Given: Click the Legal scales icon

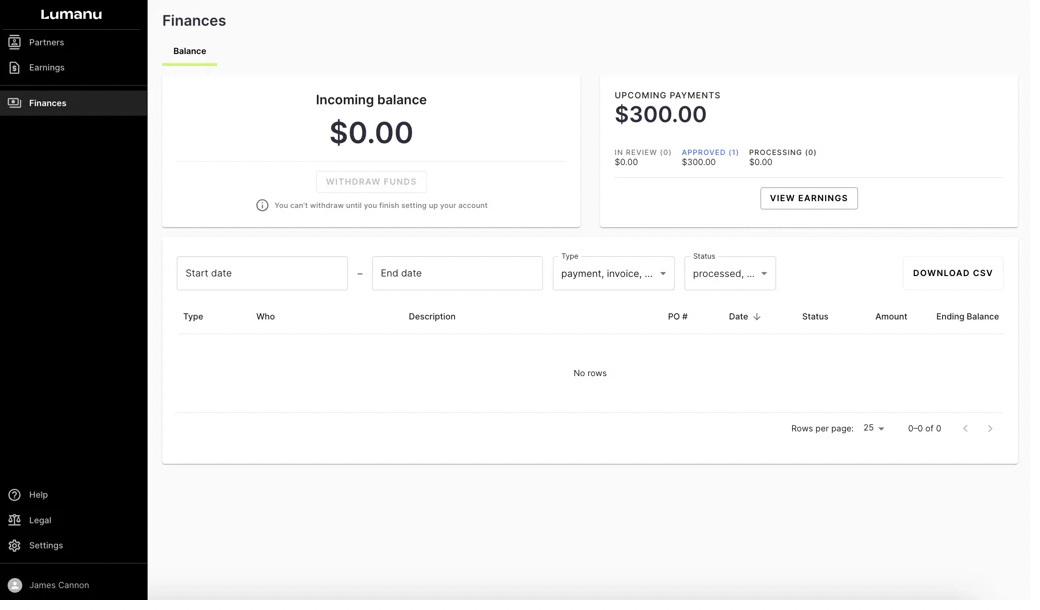Looking at the screenshot, I should (x=15, y=520).
